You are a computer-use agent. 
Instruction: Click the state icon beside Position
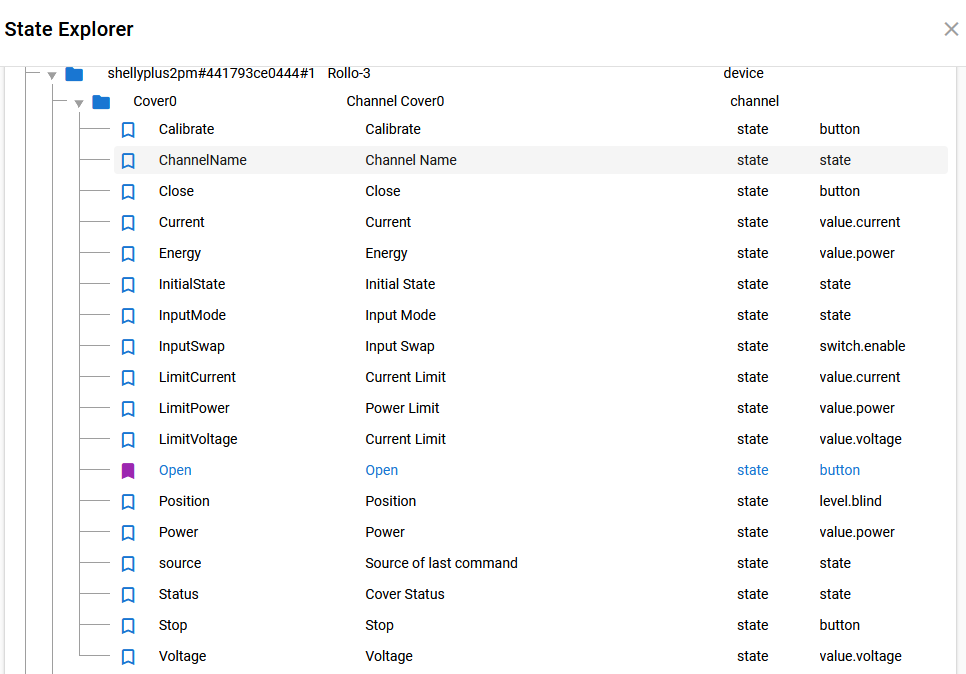(x=128, y=502)
